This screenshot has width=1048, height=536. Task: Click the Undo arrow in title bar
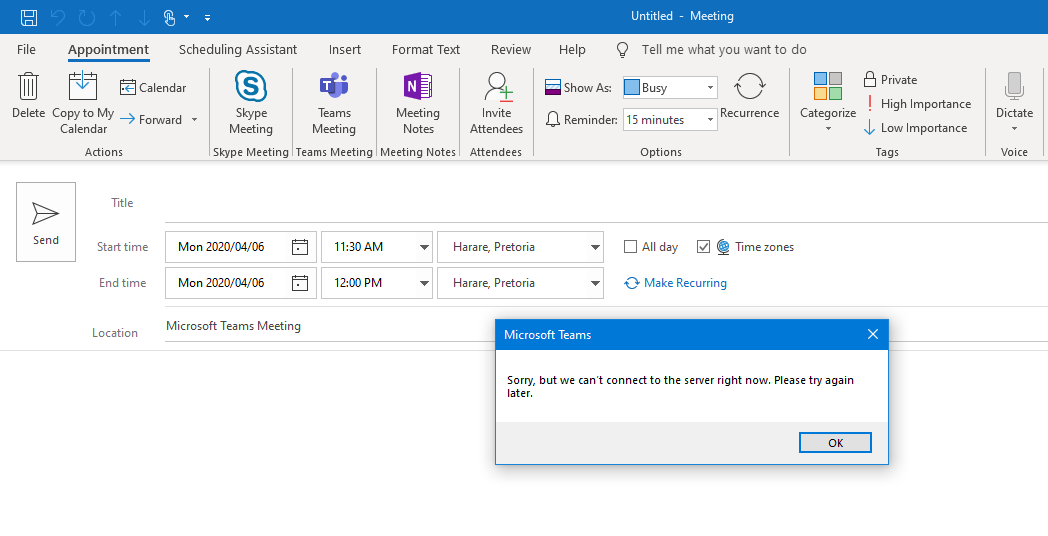59,17
